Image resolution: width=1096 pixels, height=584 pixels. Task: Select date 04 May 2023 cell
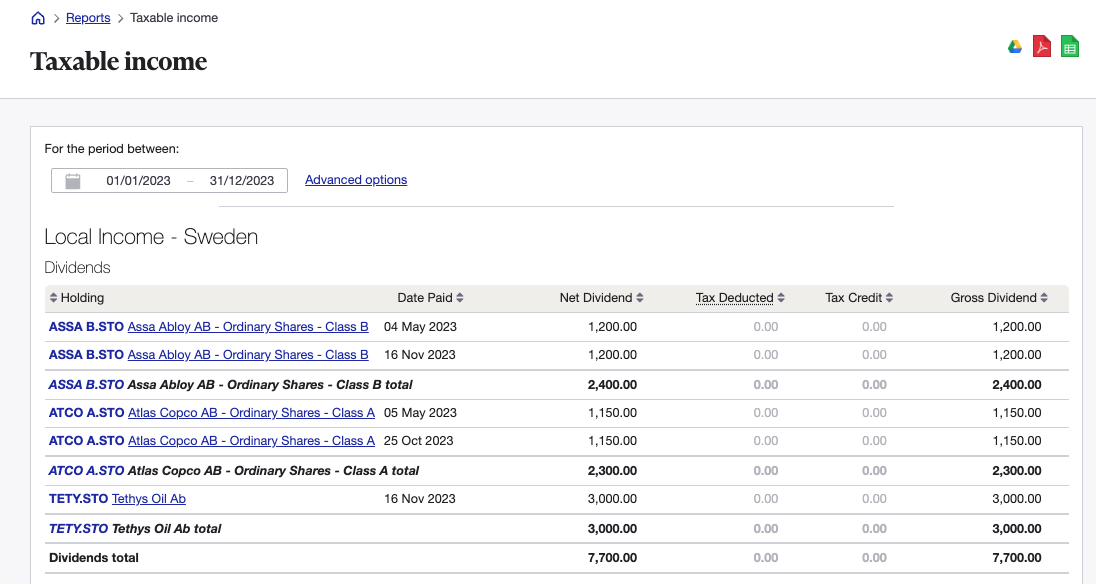[x=420, y=327]
